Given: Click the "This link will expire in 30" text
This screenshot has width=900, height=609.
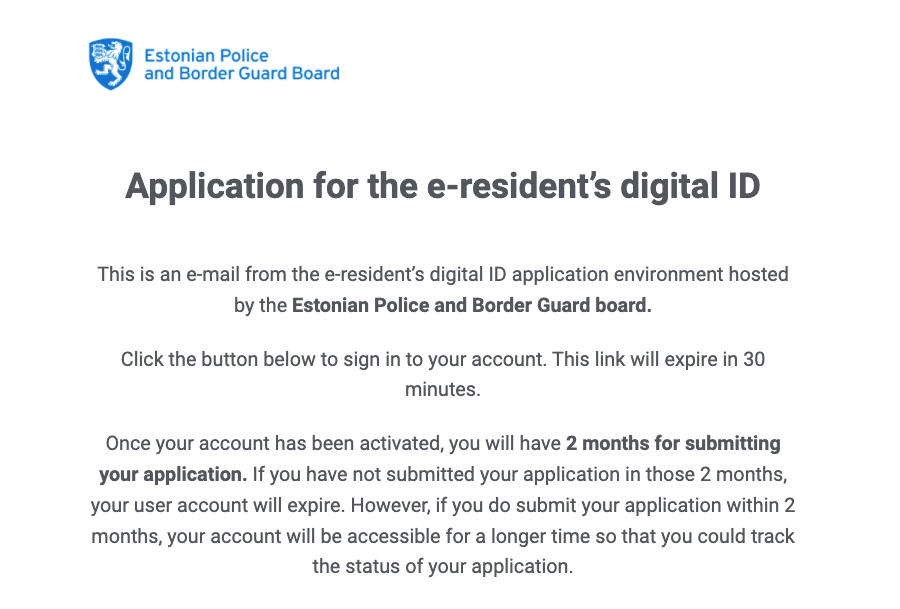Looking at the screenshot, I should (658, 359).
